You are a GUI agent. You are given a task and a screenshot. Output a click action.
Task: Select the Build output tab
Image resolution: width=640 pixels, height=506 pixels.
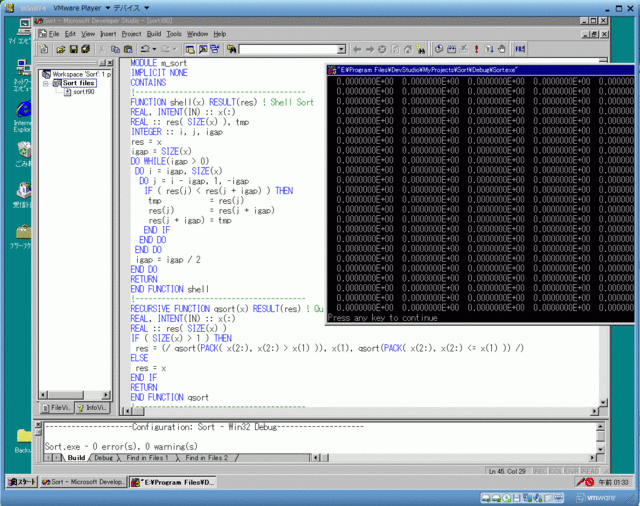pyautogui.click(x=76, y=458)
